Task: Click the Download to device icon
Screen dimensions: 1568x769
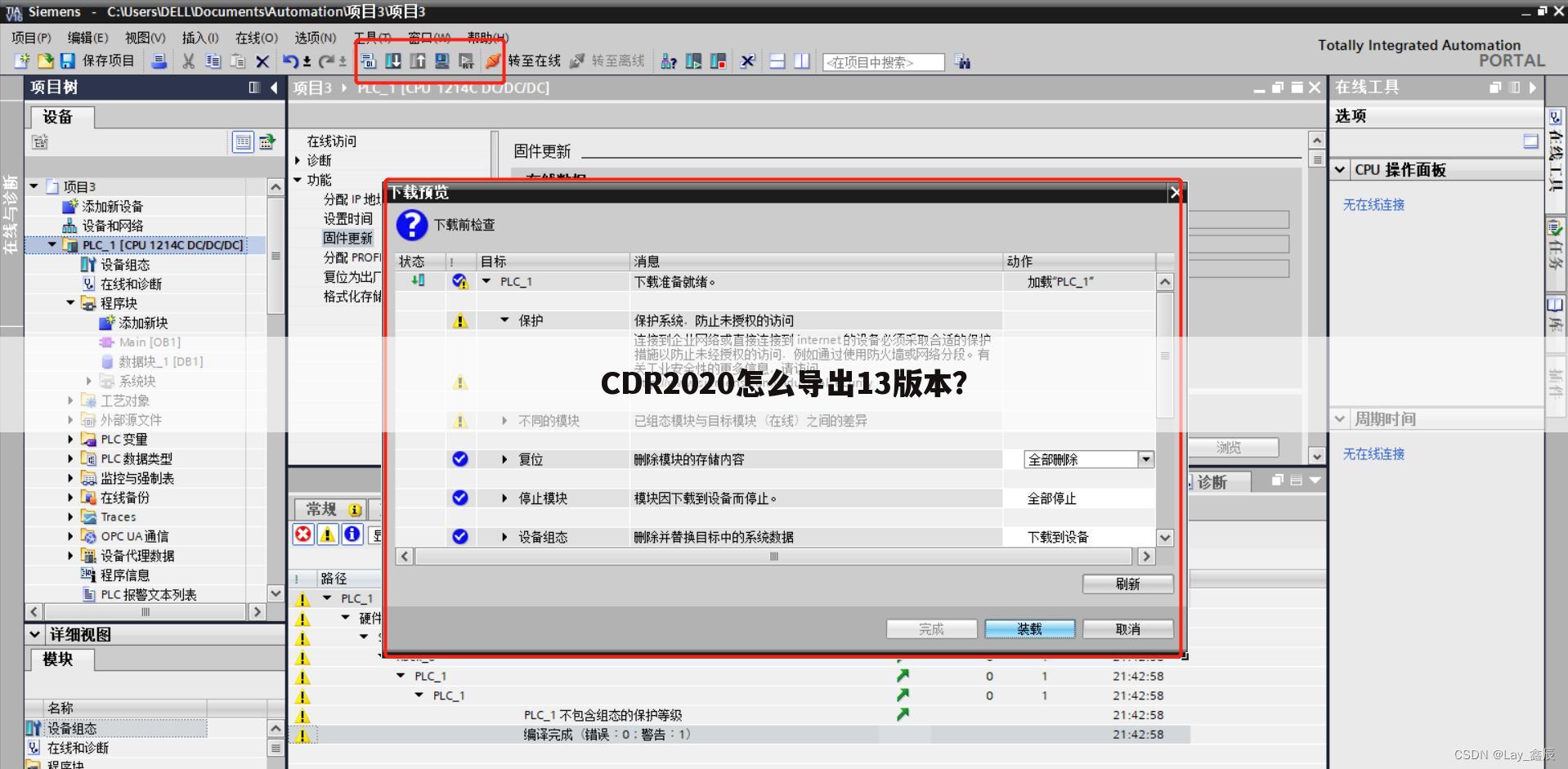Action: click(x=393, y=61)
